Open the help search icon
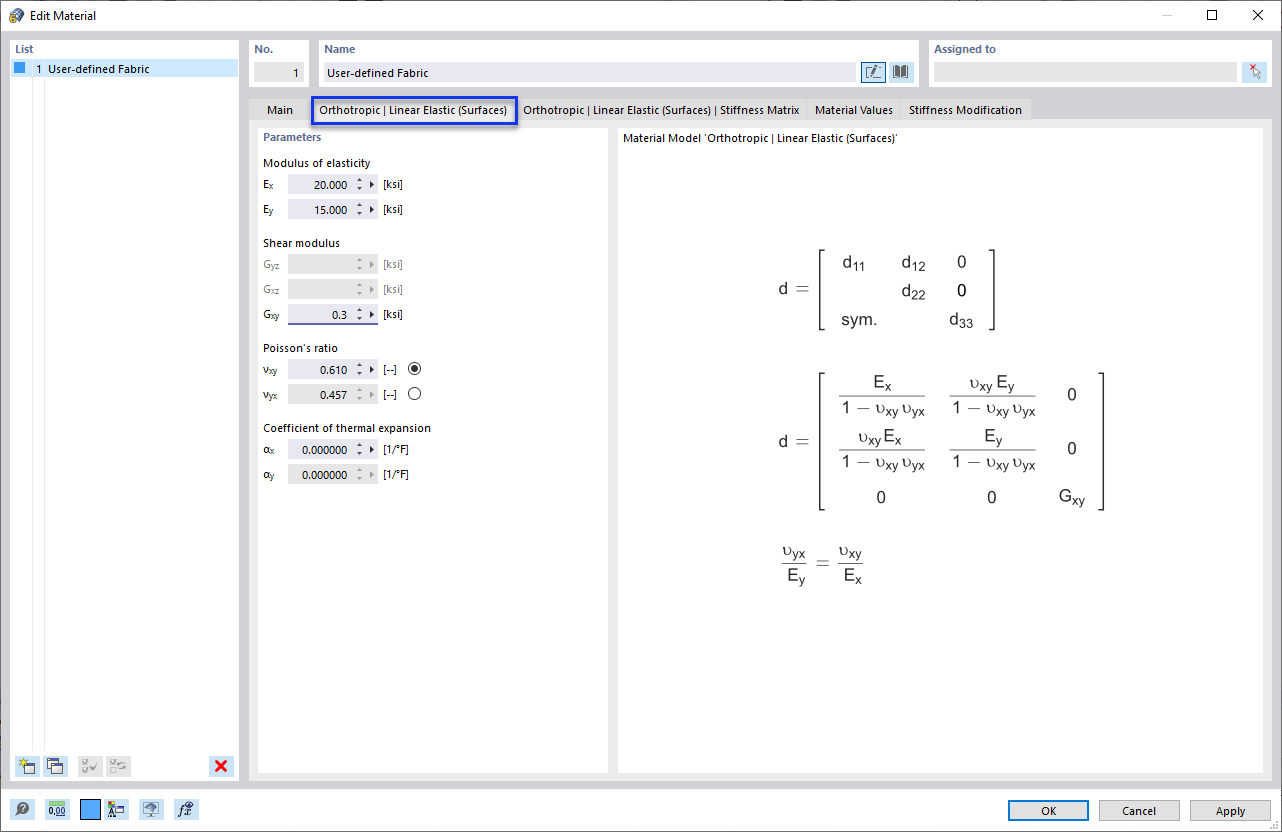This screenshot has height=832, width=1282. pos(21,810)
